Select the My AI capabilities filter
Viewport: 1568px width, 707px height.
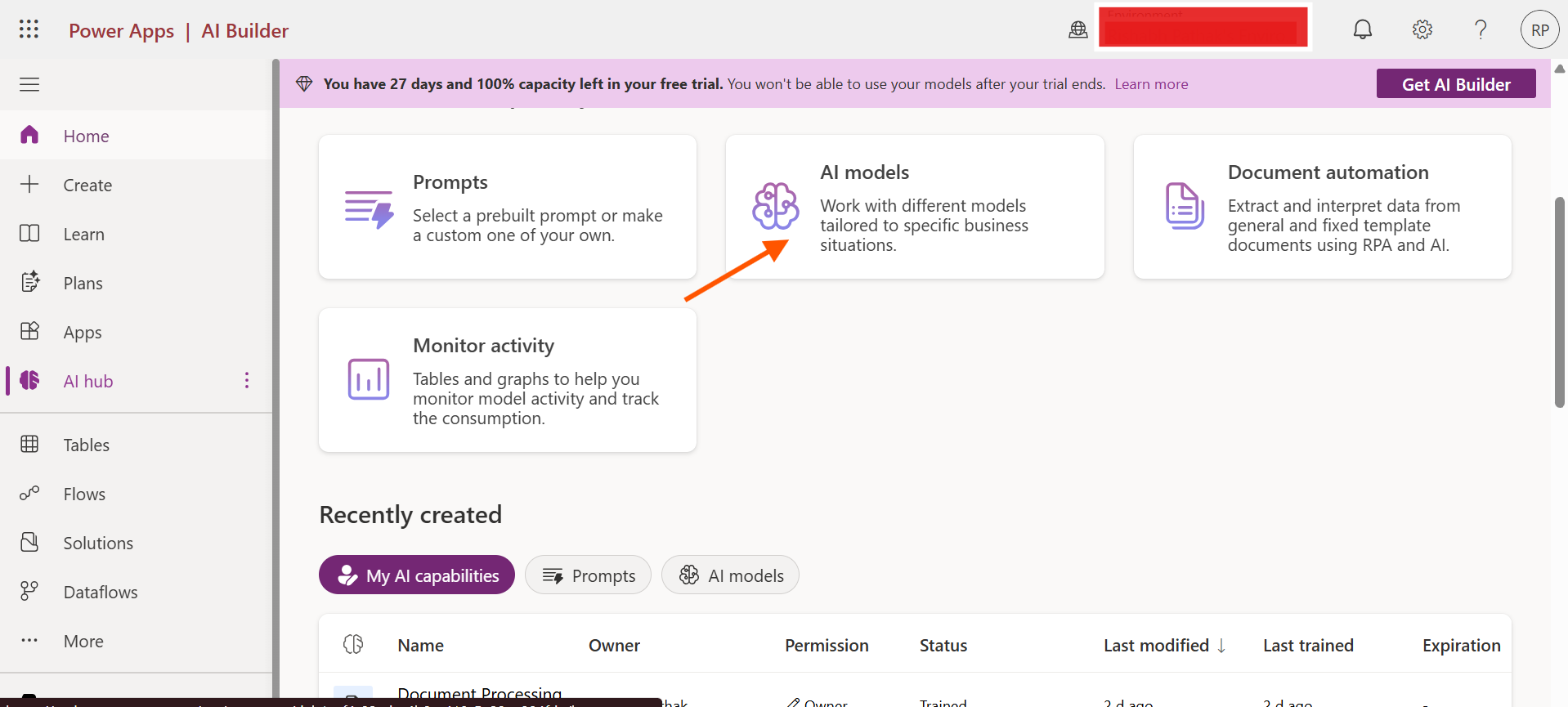(417, 575)
